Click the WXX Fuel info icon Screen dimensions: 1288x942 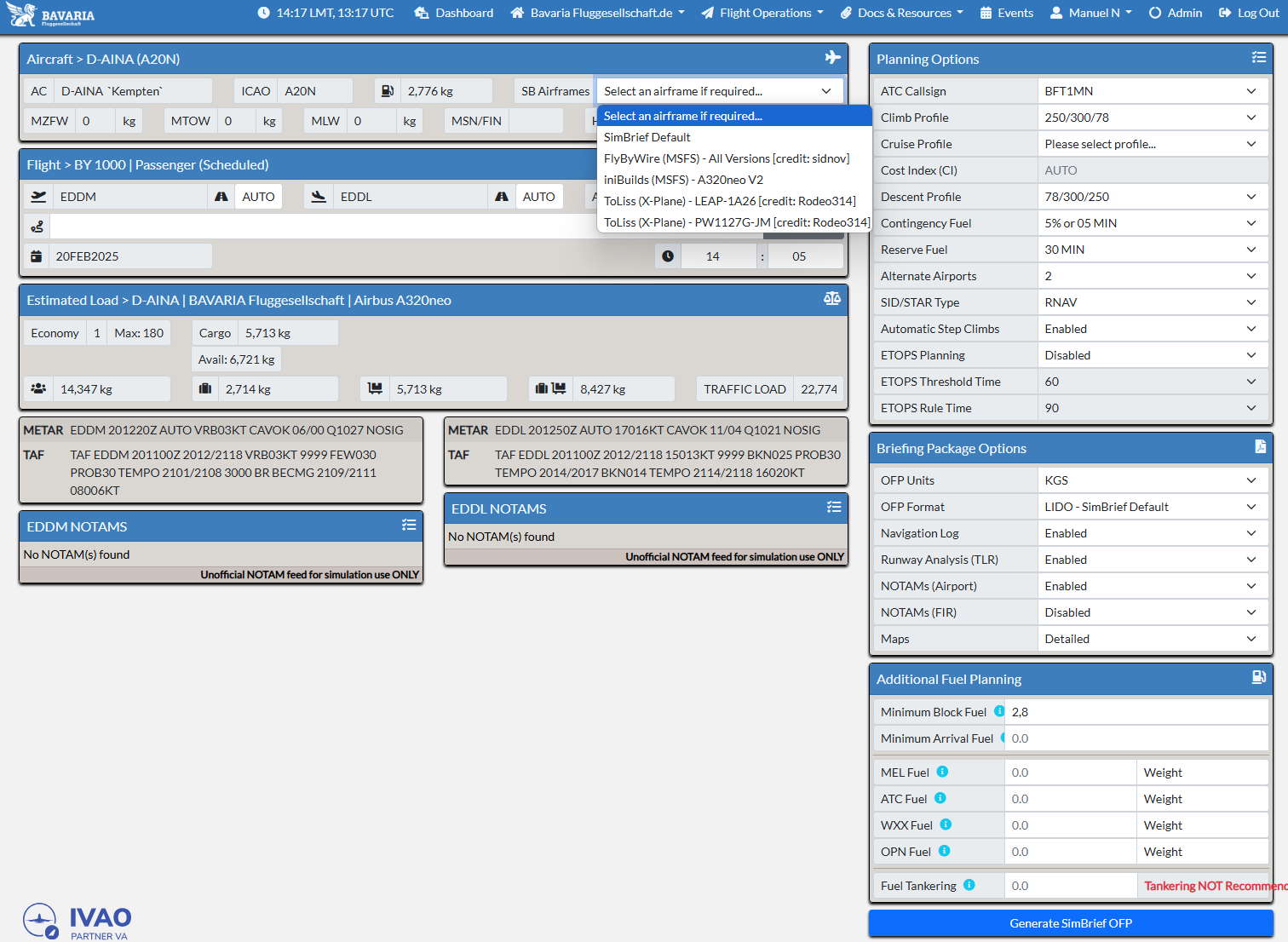click(x=946, y=824)
